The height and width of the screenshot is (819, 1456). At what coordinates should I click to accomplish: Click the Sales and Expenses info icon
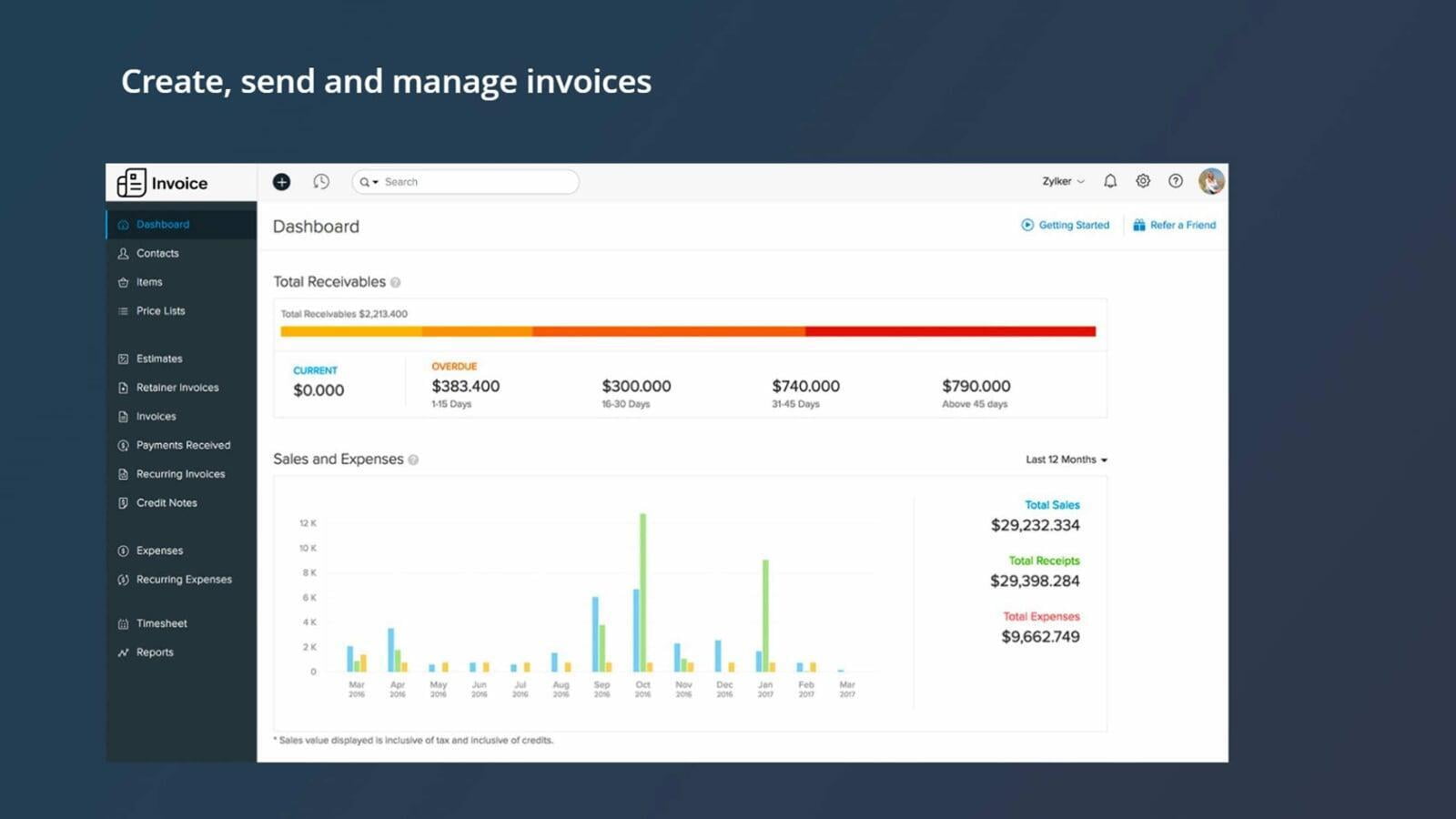click(413, 460)
